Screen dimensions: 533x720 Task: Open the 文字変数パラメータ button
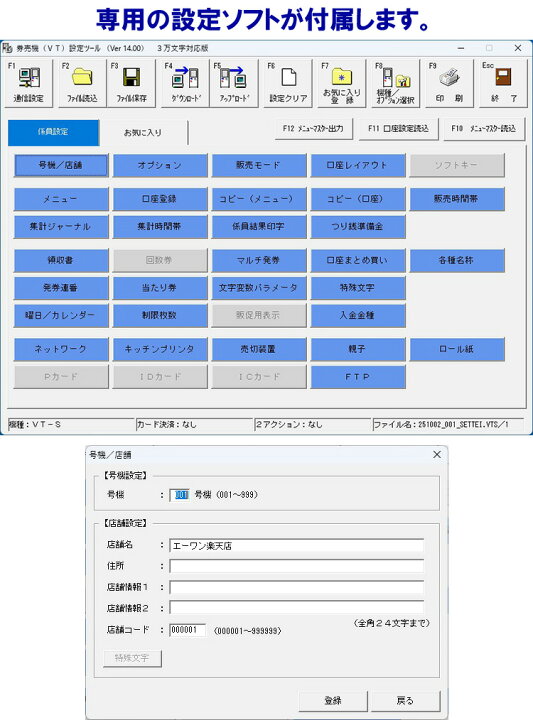pyautogui.click(x=258, y=288)
